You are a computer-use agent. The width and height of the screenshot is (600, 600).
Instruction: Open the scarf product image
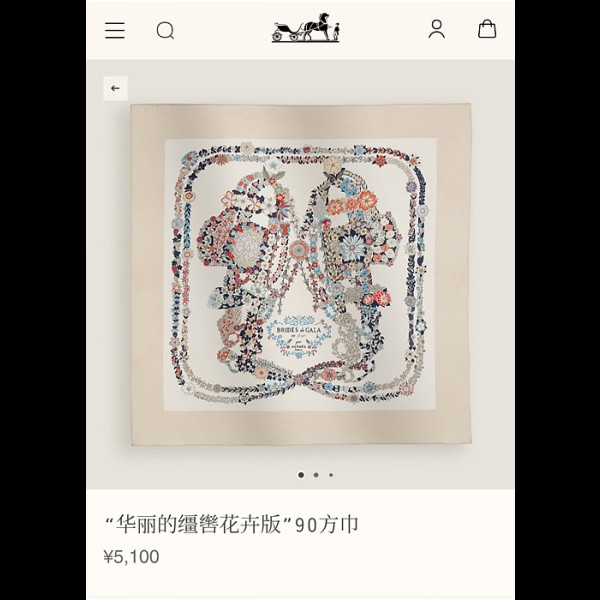301,274
